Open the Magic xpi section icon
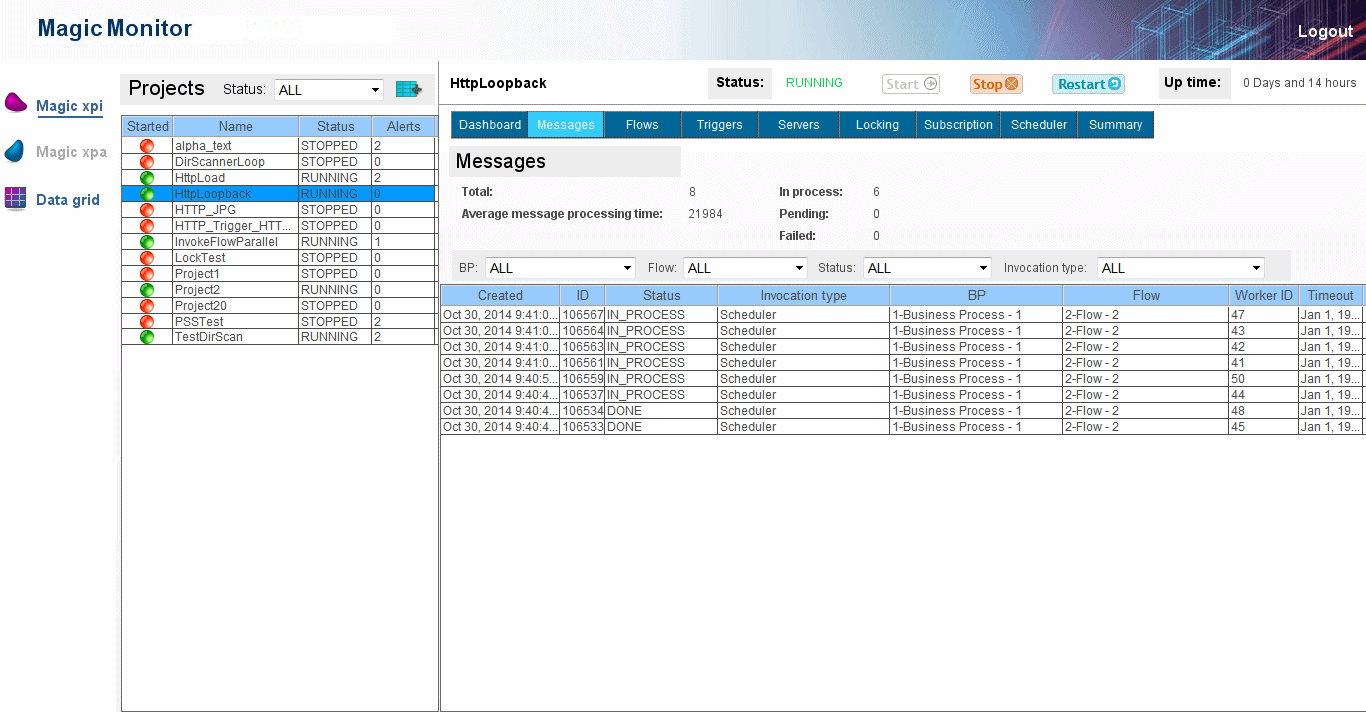The image size is (1366, 712). point(15,102)
